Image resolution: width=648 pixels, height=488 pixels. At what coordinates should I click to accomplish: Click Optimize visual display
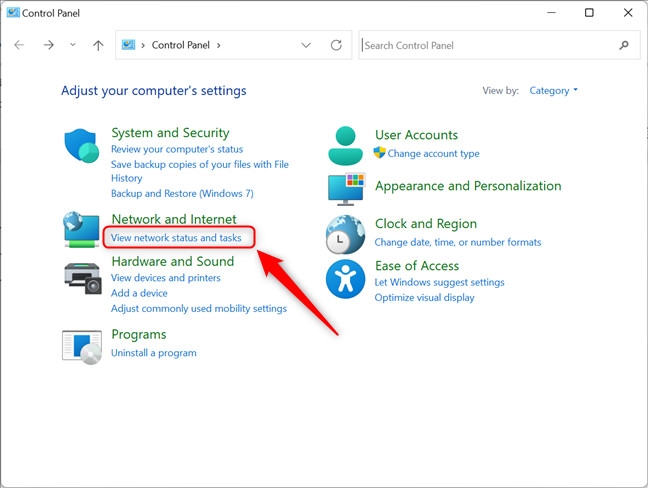point(424,298)
